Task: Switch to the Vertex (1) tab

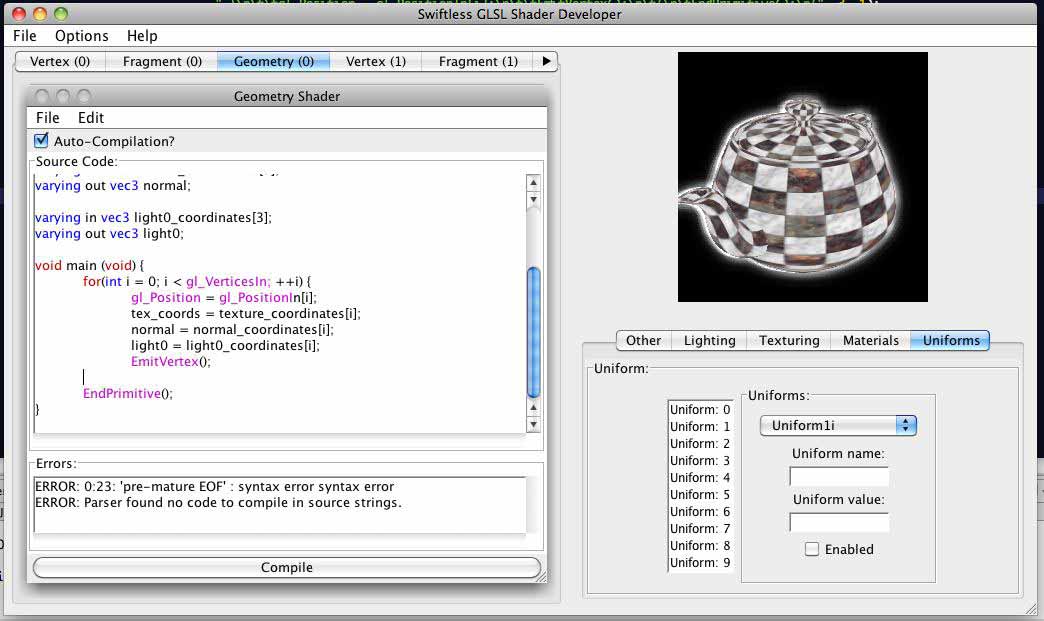Action: (376, 61)
